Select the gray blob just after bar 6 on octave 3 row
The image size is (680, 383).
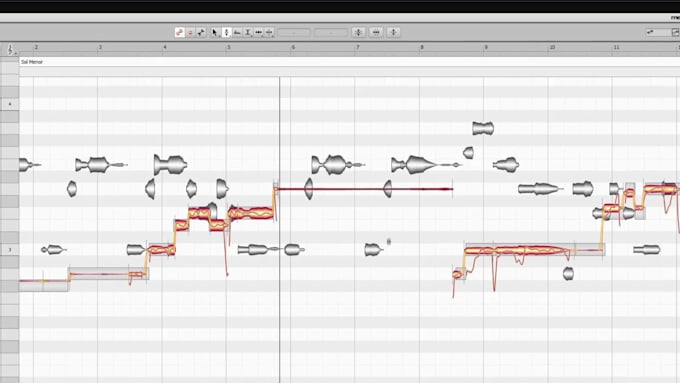[x=294, y=250]
